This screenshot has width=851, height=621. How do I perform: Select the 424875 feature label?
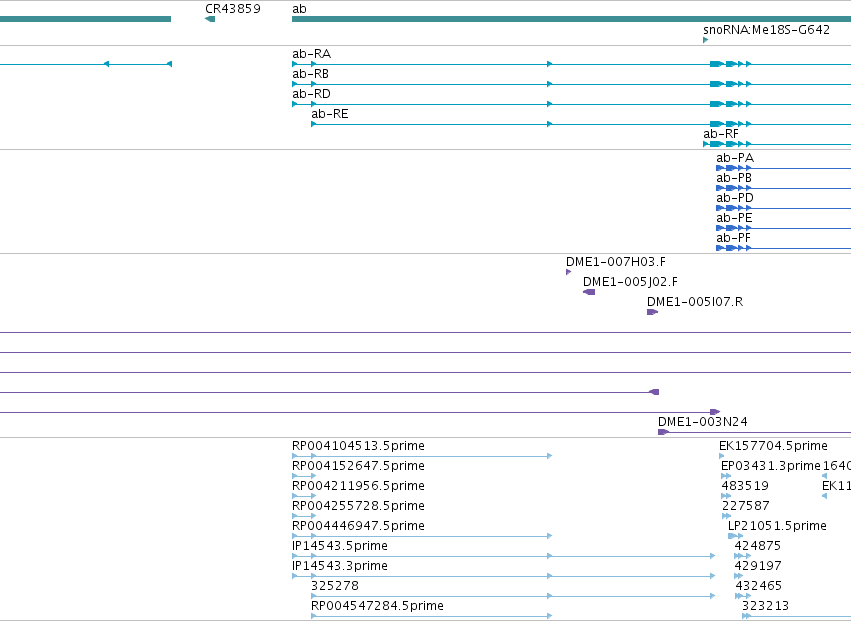(758, 546)
